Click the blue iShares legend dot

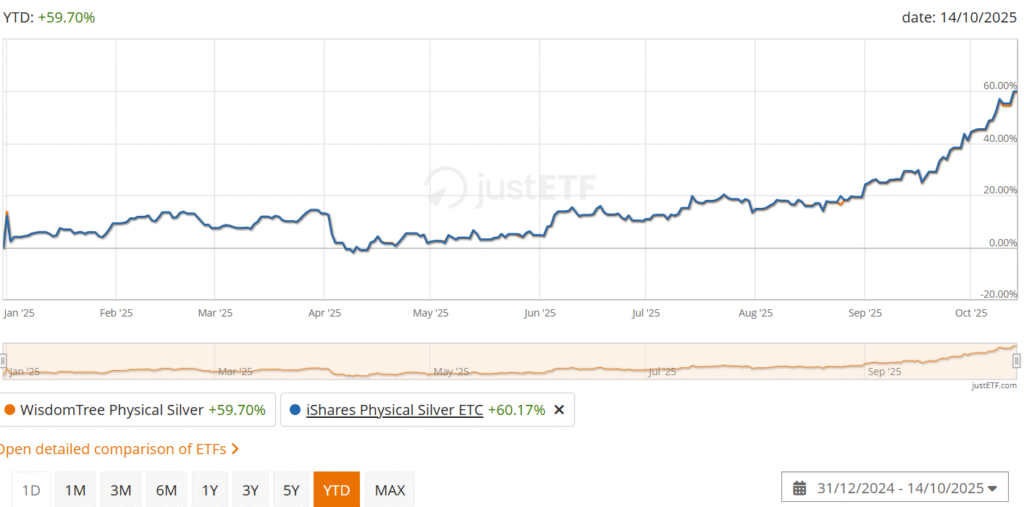(x=295, y=410)
